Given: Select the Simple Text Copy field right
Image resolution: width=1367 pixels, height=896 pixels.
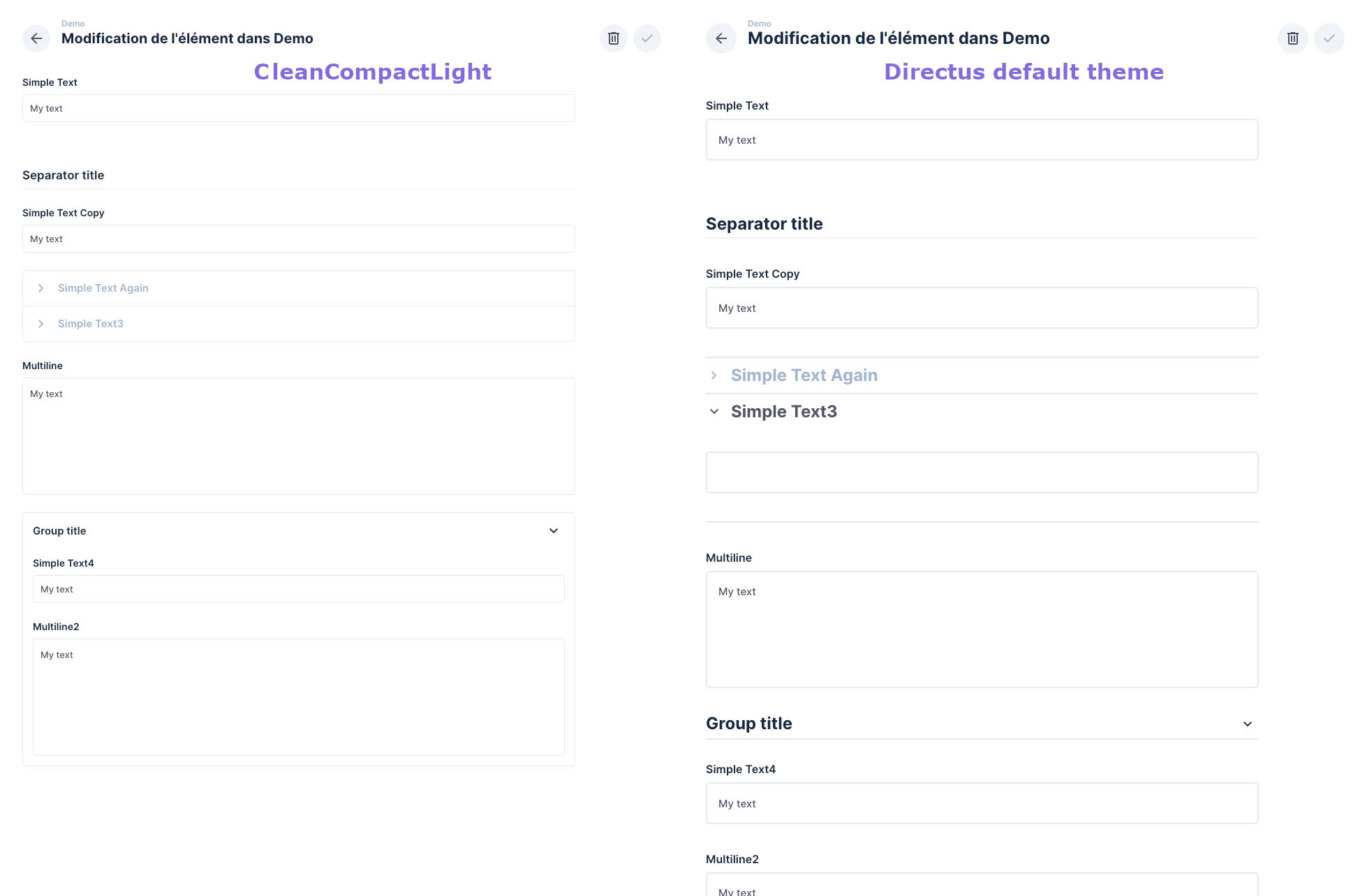Looking at the screenshot, I should [981, 308].
